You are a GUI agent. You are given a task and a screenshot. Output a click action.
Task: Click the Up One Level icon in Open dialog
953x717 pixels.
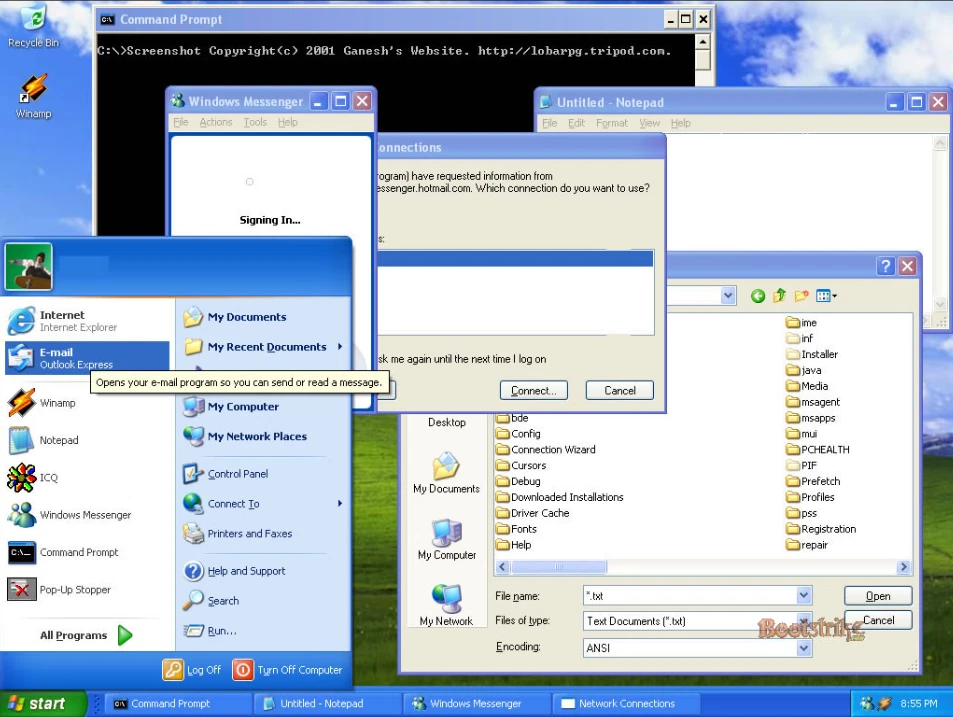click(x=778, y=295)
